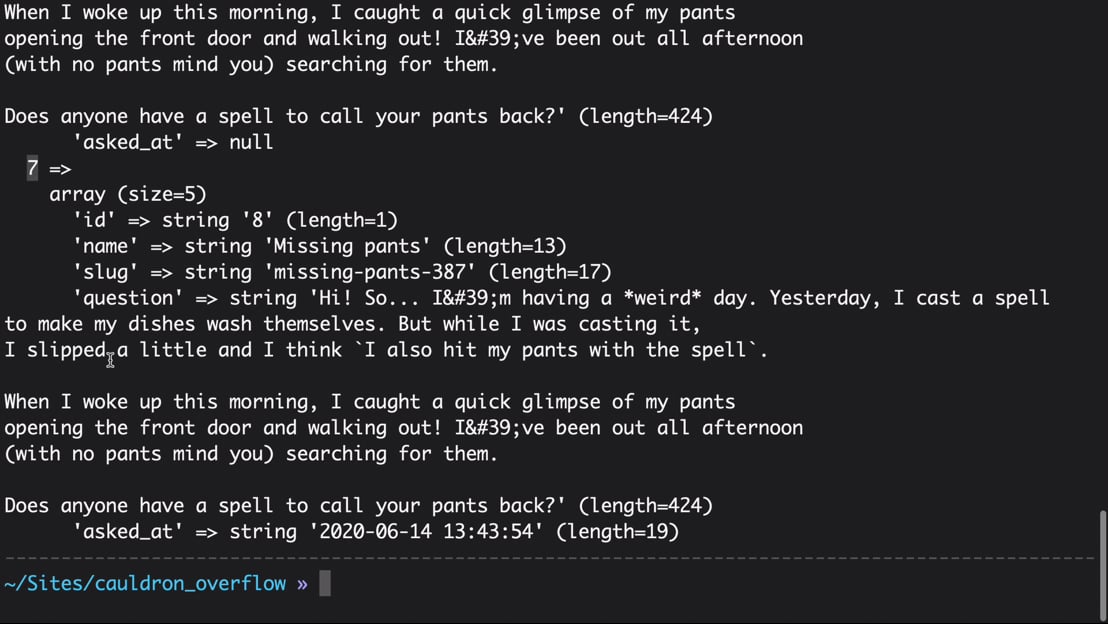Click the 'array (size=5)' text
The height and width of the screenshot is (624, 1108).
click(128, 194)
